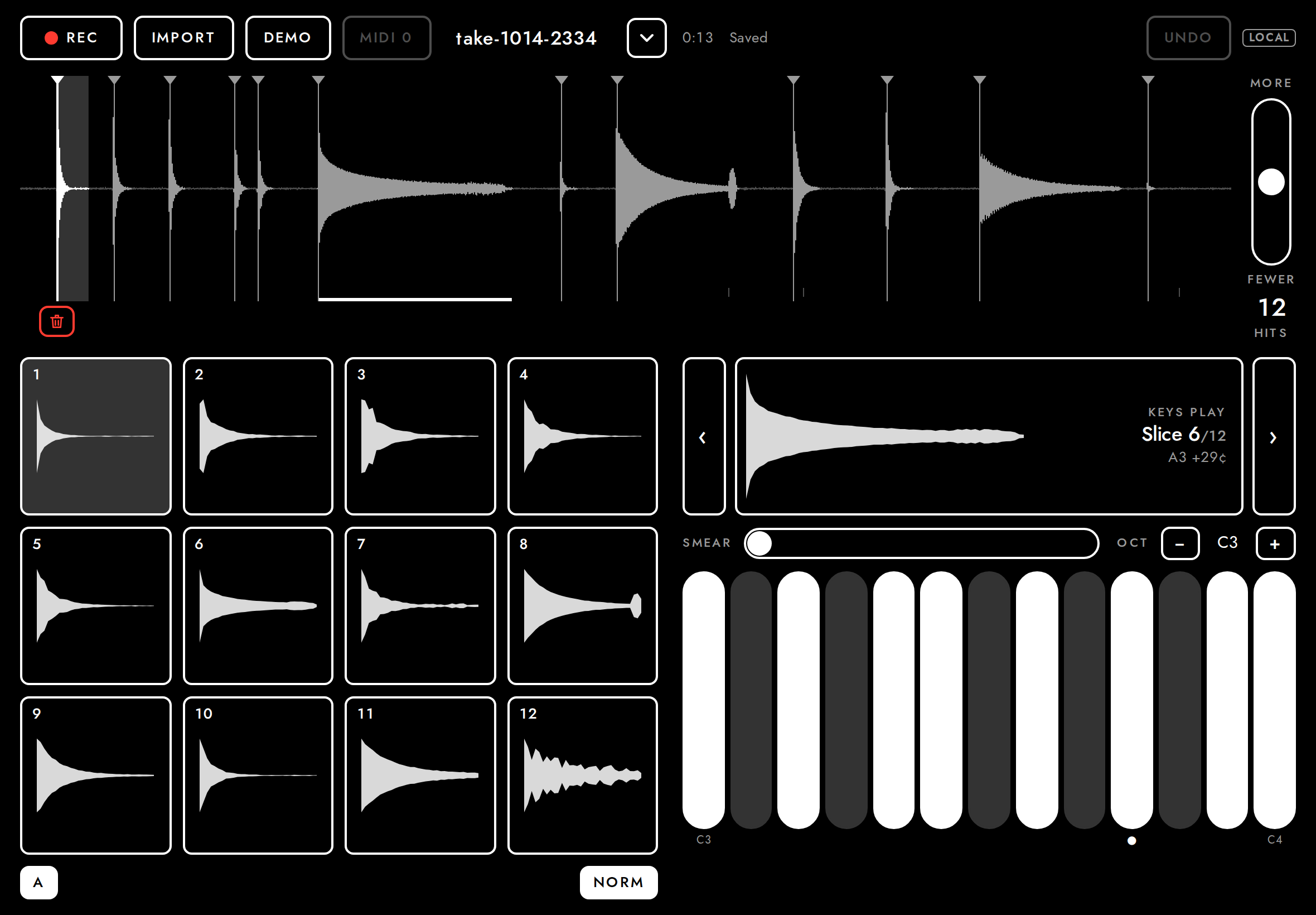Trigger slice pad 9
The width and height of the screenshot is (1316, 915).
click(x=96, y=775)
